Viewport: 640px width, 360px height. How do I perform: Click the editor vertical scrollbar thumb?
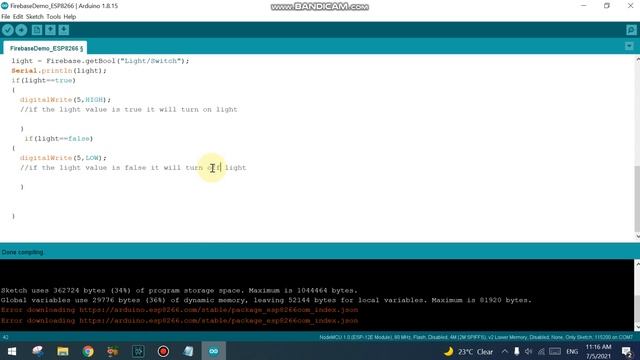point(637,198)
